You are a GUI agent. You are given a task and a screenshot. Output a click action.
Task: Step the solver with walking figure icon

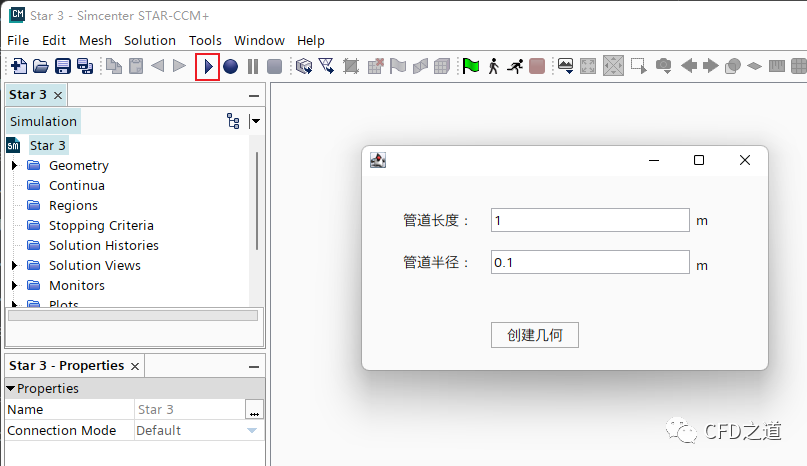pyautogui.click(x=493, y=66)
